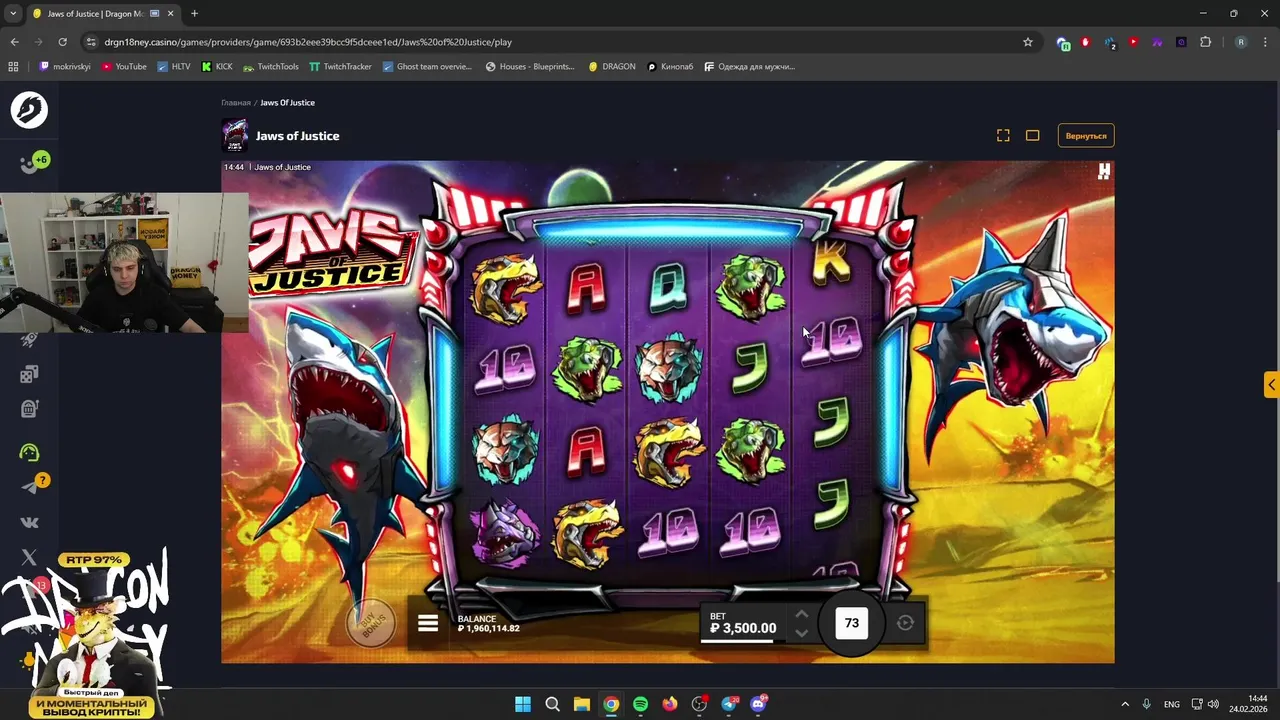Open the Chrome apps grid shortcut

pyautogui.click(x=13, y=67)
